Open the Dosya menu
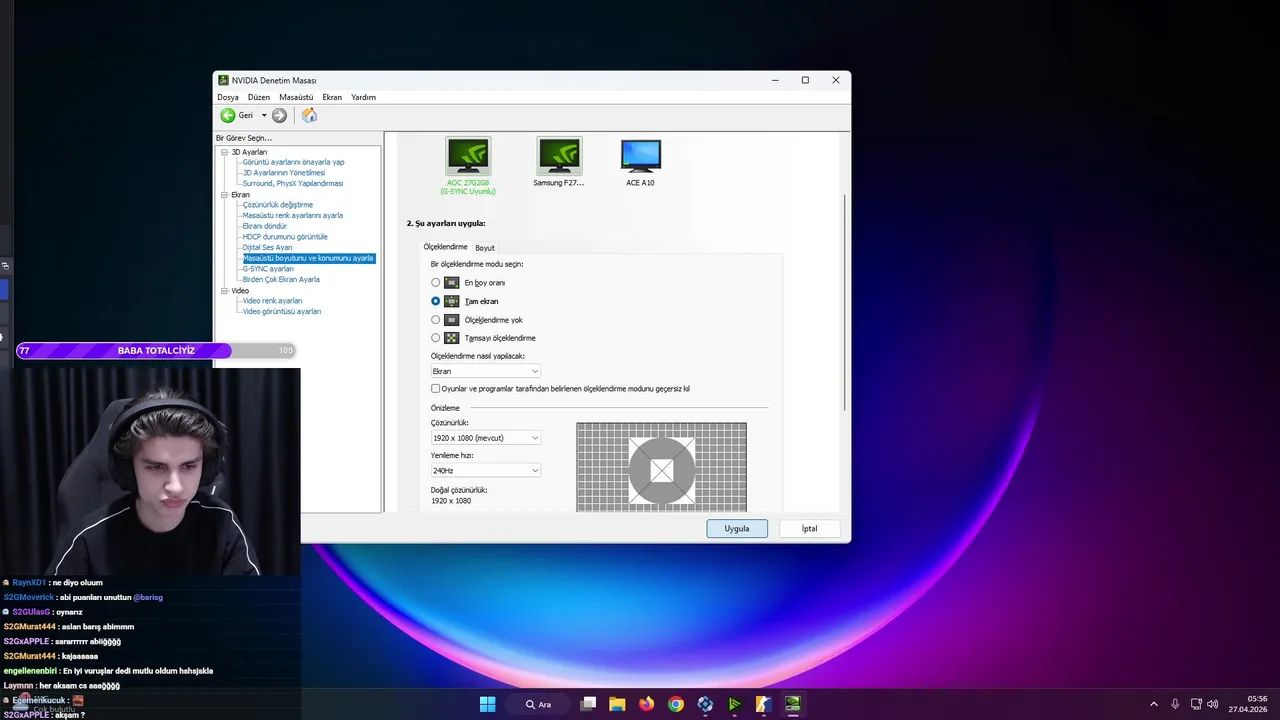The height and width of the screenshot is (720, 1280). (228, 97)
